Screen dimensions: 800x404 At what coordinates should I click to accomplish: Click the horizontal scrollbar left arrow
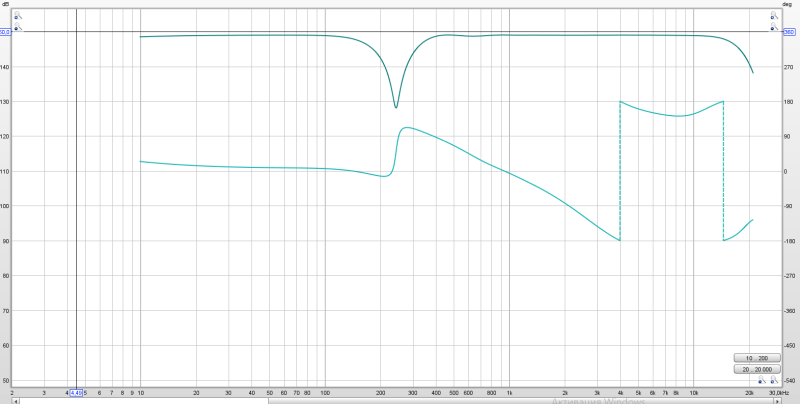(x=15, y=401)
